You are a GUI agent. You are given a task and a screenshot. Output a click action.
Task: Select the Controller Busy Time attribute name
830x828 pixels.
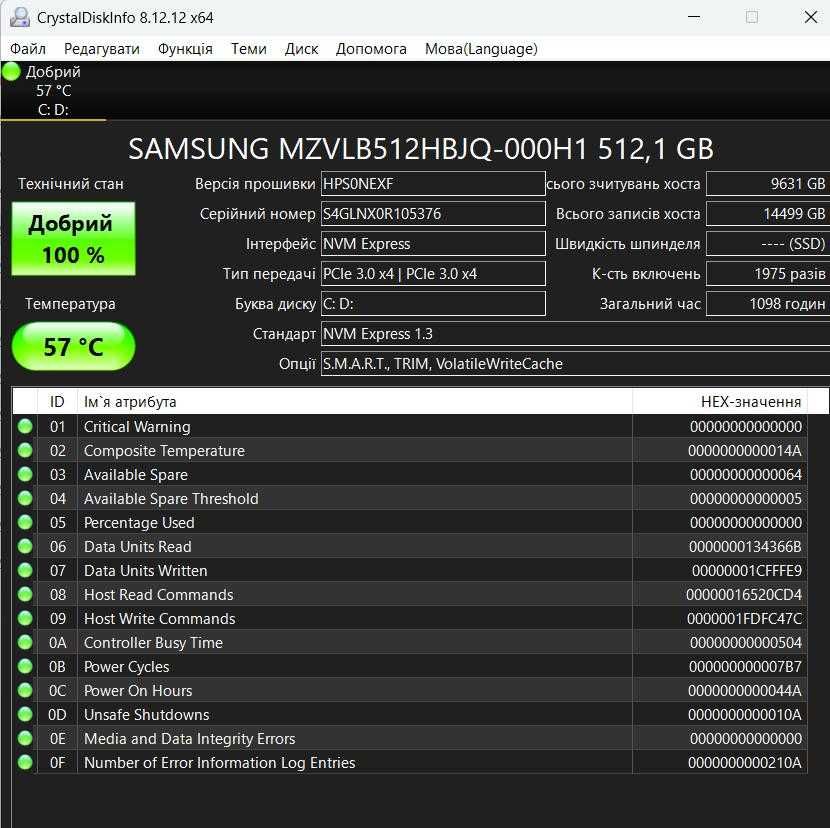[x=154, y=643]
